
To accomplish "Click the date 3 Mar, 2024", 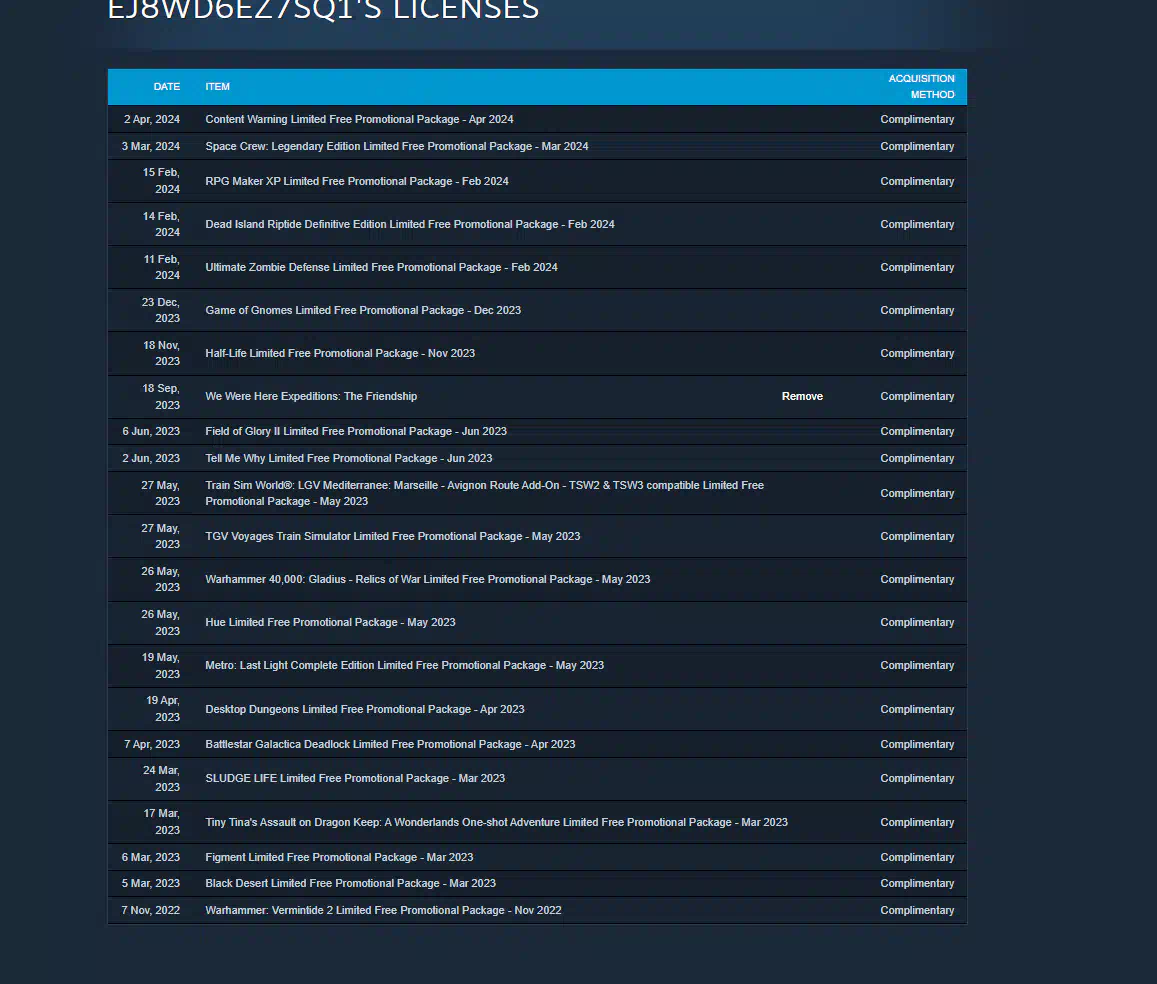I will pyautogui.click(x=151, y=147).
